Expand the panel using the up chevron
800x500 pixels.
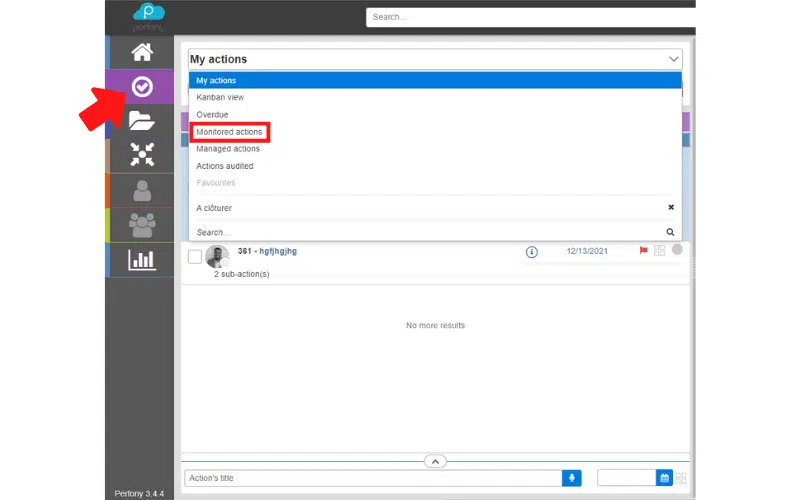point(434,461)
